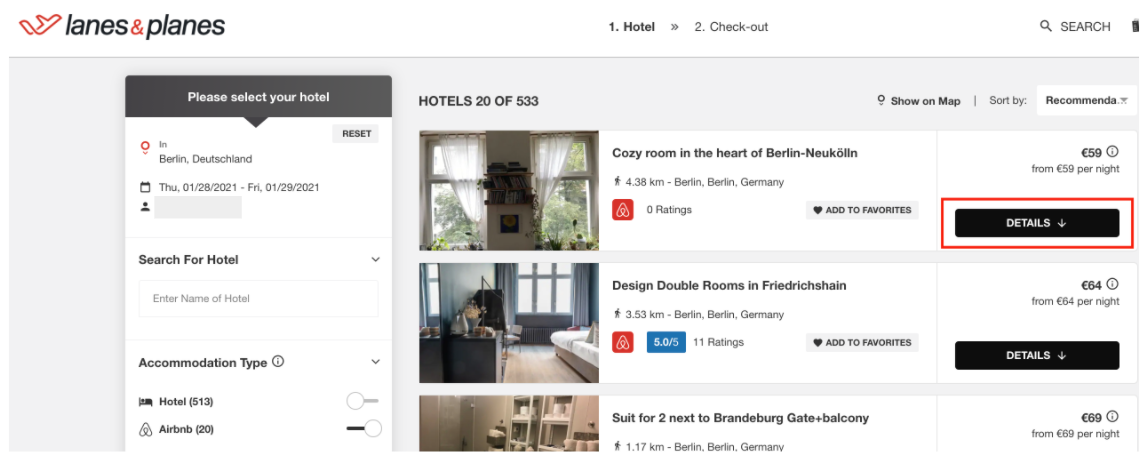The width and height of the screenshot is (1148, 460).
Task: Click the map pin icon by Show on Map
Action: point(881,100)
